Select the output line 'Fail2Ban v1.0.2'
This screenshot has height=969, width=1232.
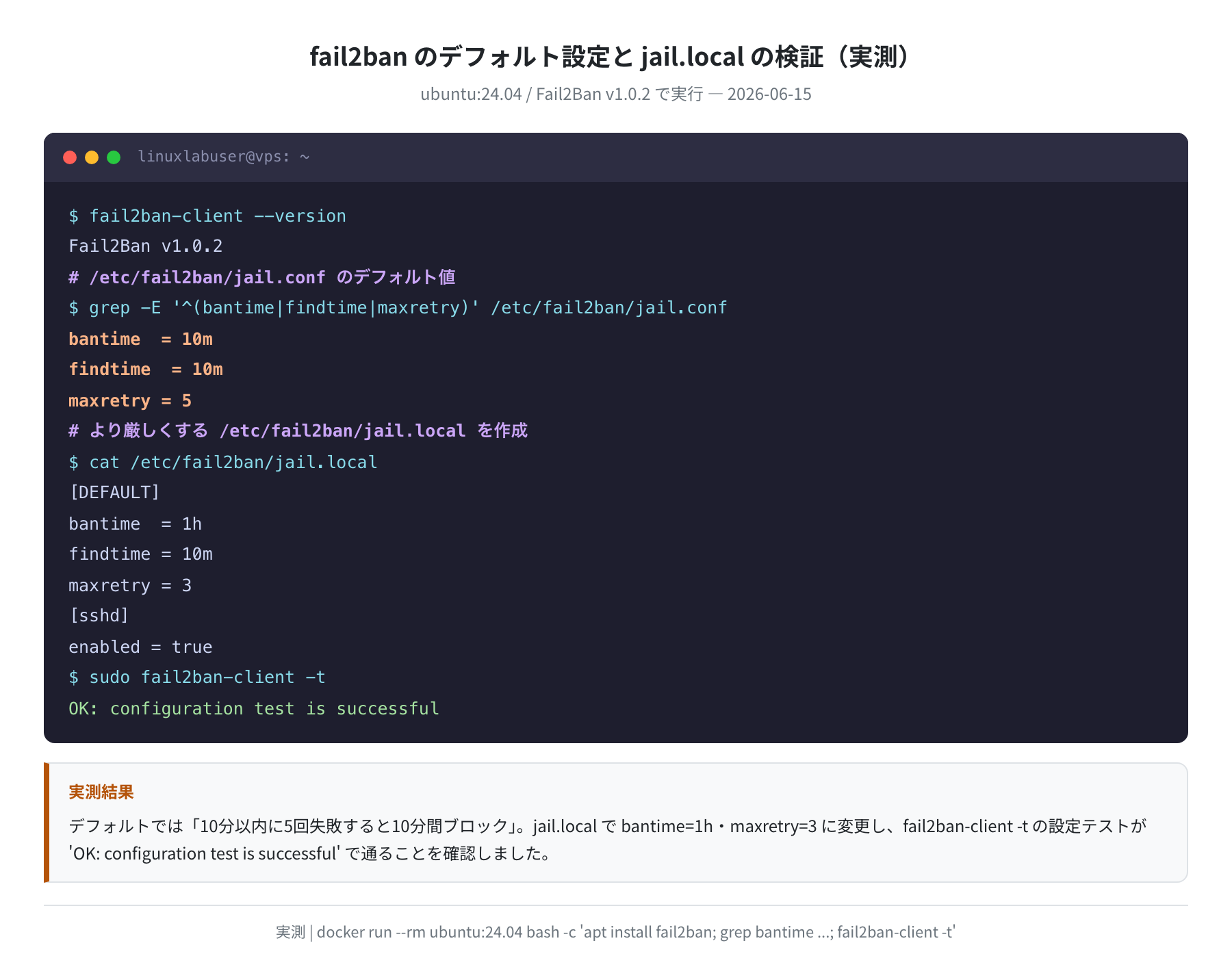pos(146,246)
